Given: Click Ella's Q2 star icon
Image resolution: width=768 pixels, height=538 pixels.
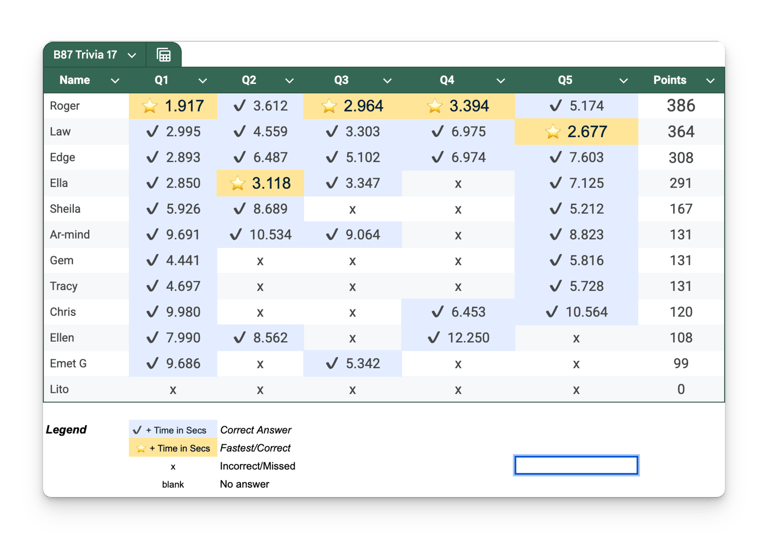Looking at the screenshot, I should [x=238, y=183].
